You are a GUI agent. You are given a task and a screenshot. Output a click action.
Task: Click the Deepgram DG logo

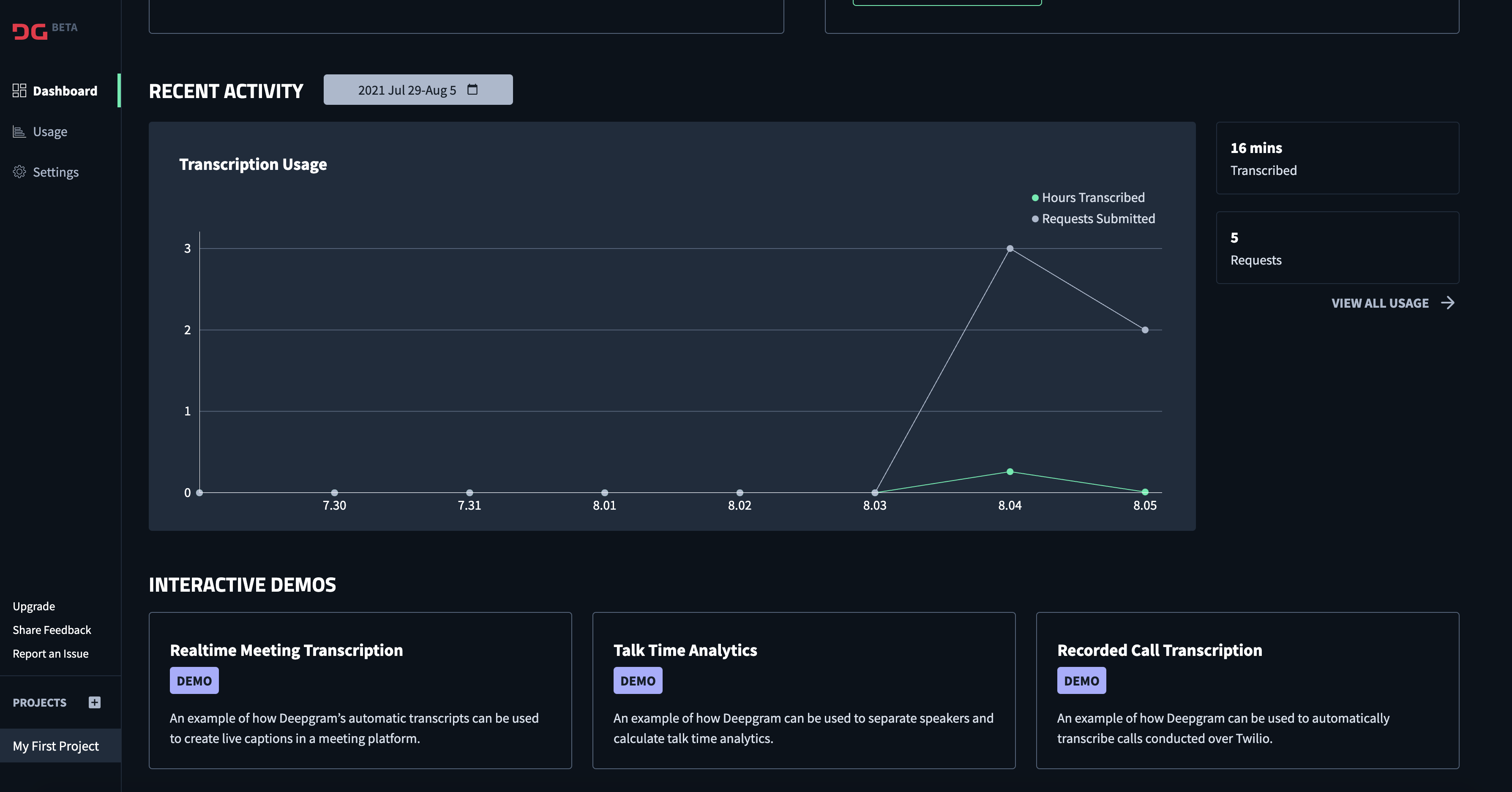(30, 31)
